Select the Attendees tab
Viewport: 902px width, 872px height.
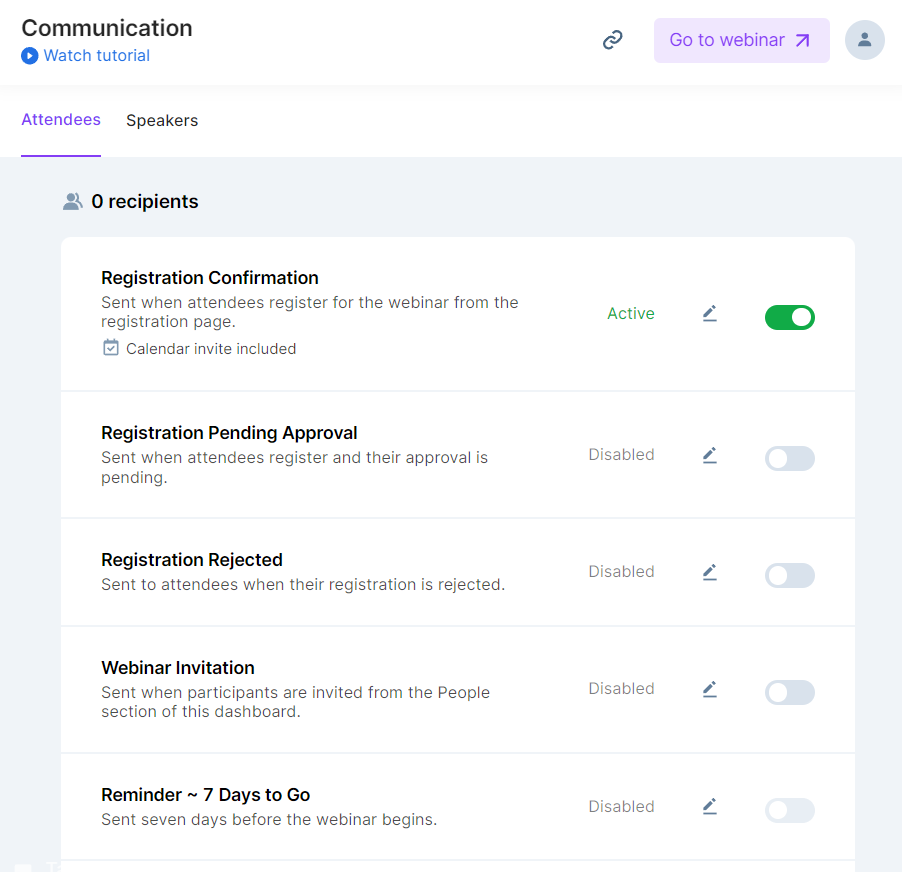(61, 120)
